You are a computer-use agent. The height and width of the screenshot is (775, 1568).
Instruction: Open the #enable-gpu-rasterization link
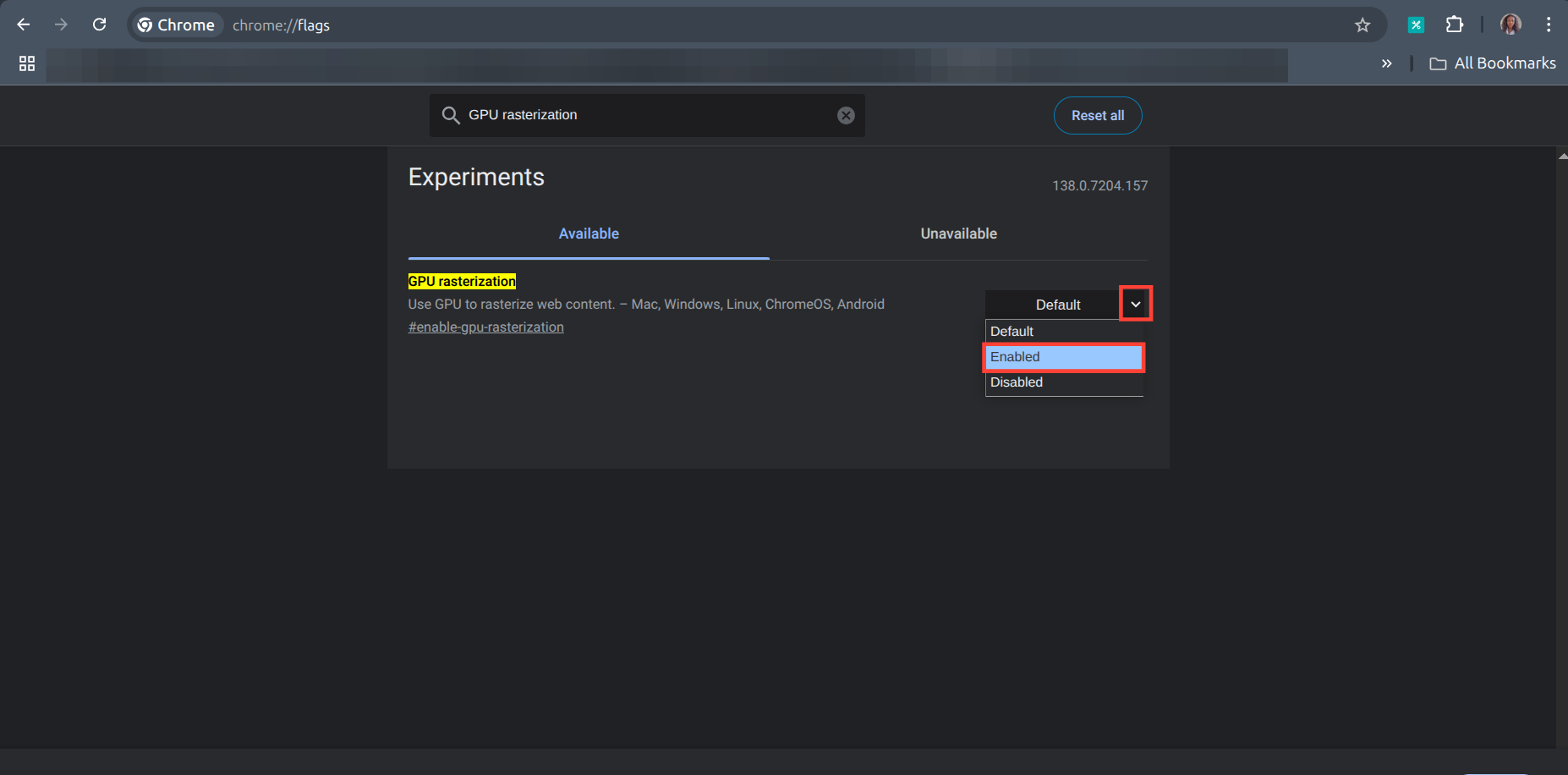click(485, 327)
